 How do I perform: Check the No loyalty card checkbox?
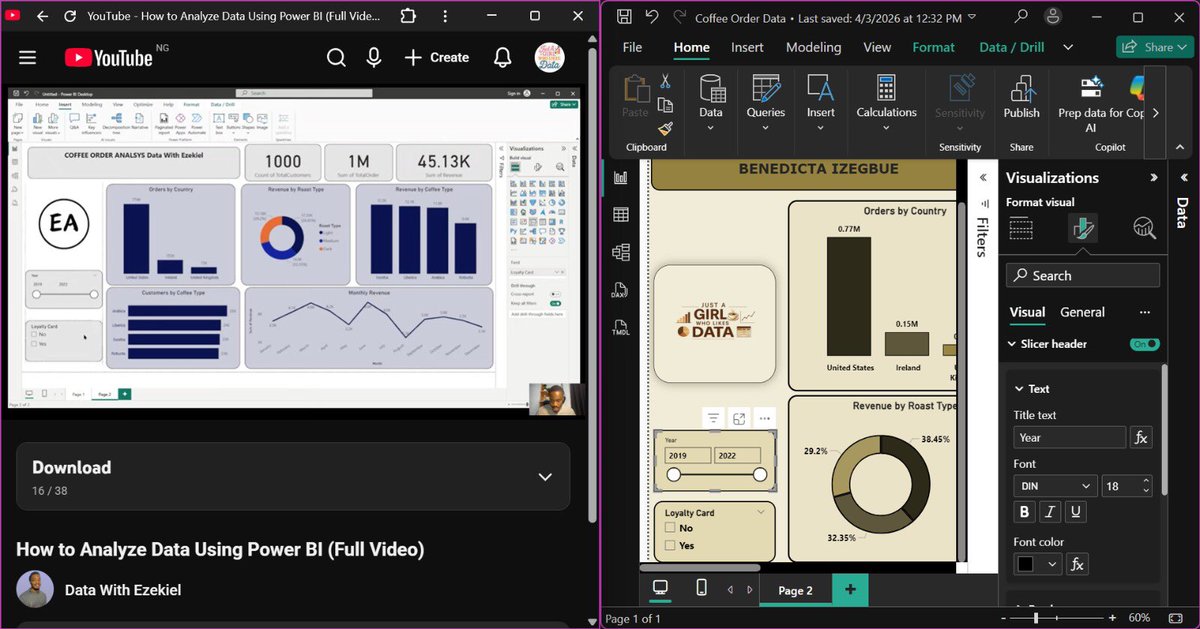pyautogui.click(x=671, y=528)
